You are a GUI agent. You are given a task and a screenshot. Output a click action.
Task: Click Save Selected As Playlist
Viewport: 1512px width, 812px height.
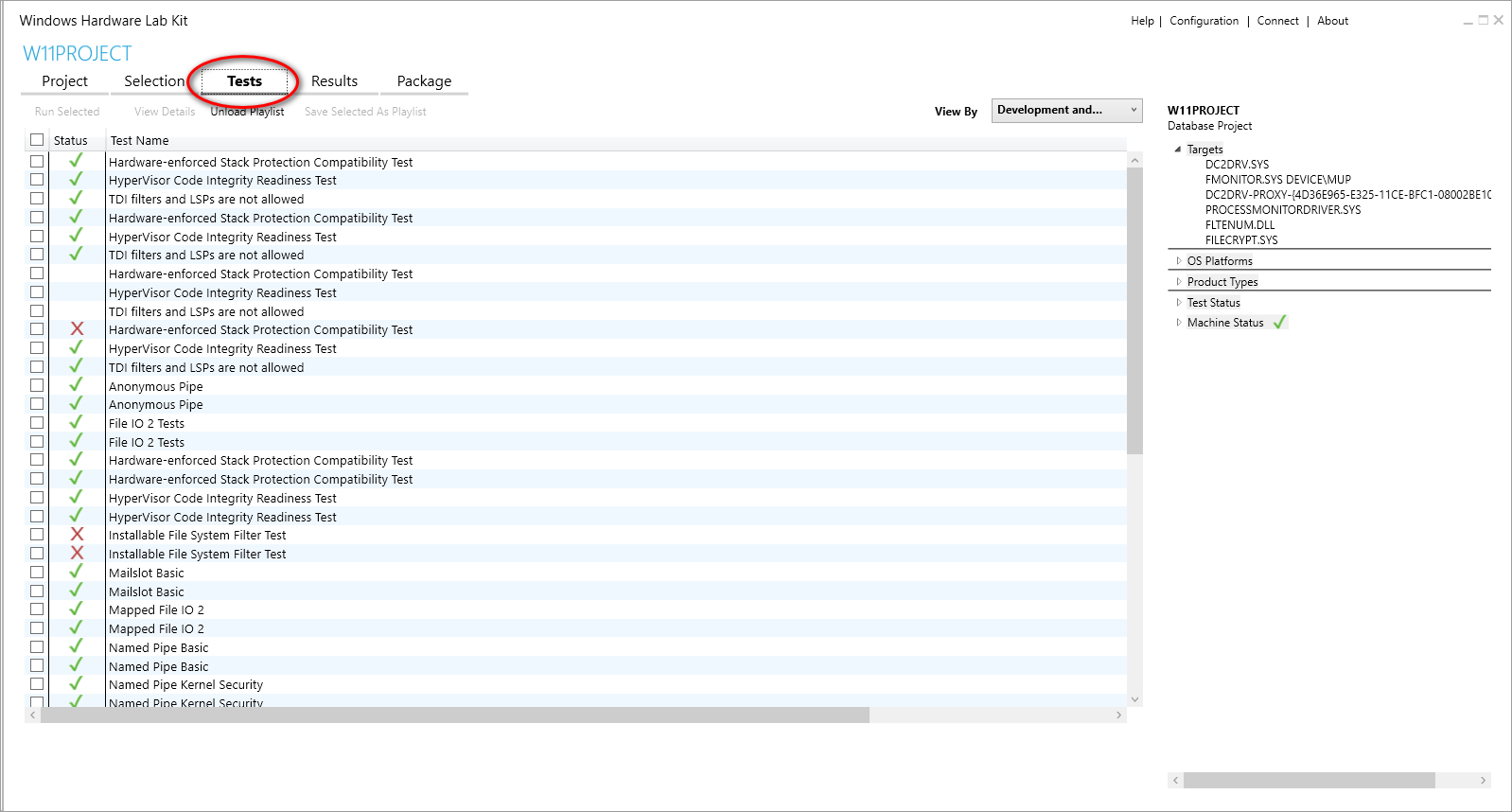[x=365, y=112]
